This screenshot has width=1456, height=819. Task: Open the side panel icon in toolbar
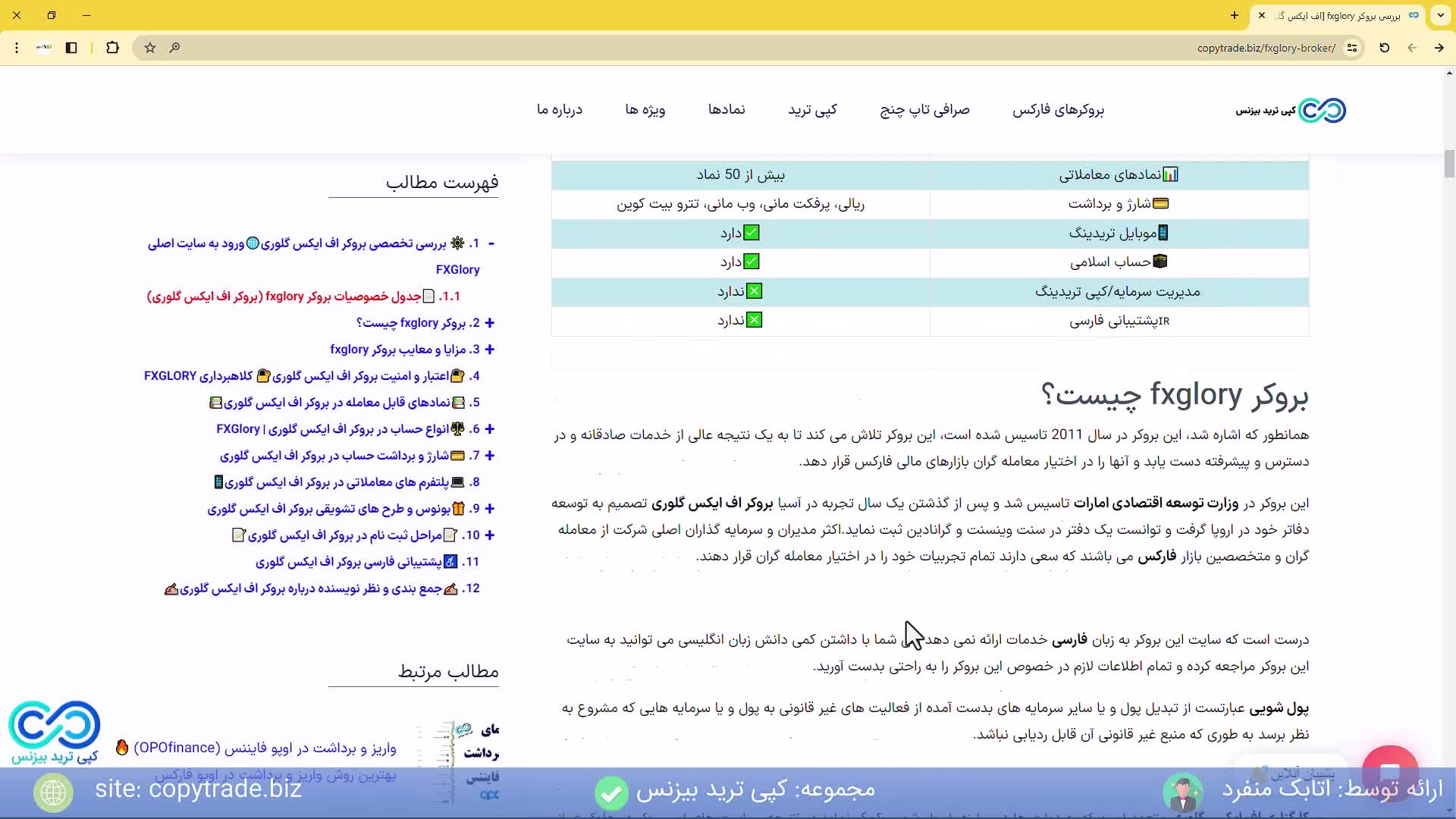(71, 48)
